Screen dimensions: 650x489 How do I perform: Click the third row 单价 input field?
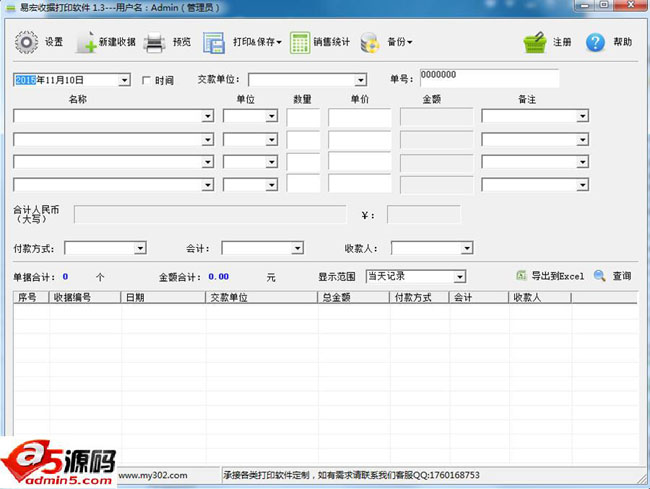click(x=359, y=162)
